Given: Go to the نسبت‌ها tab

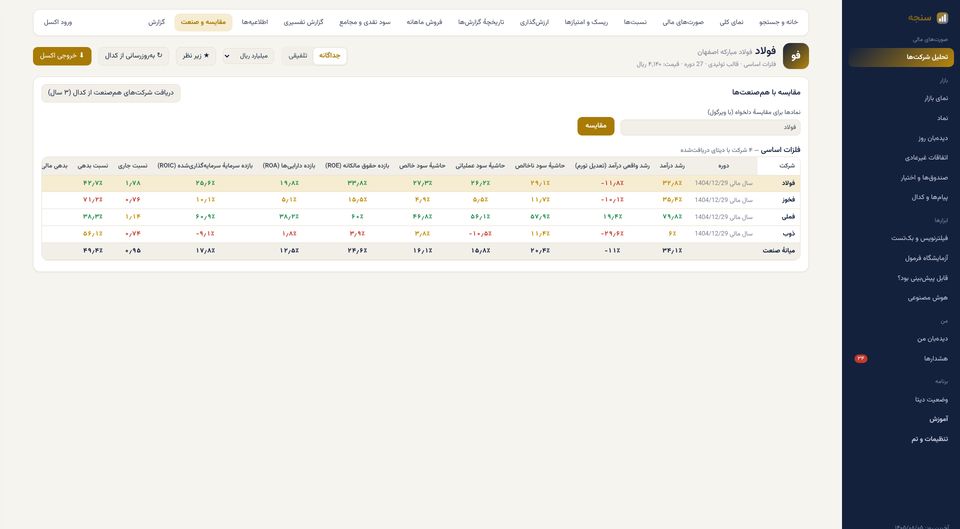Looking at the screenshot, I should point(635,22).
